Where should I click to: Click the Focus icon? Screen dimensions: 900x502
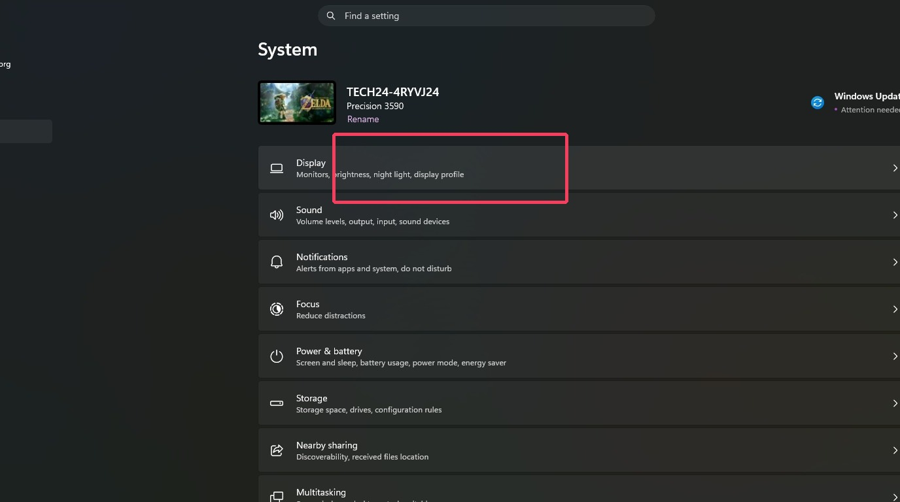click(x=277, y=309)
